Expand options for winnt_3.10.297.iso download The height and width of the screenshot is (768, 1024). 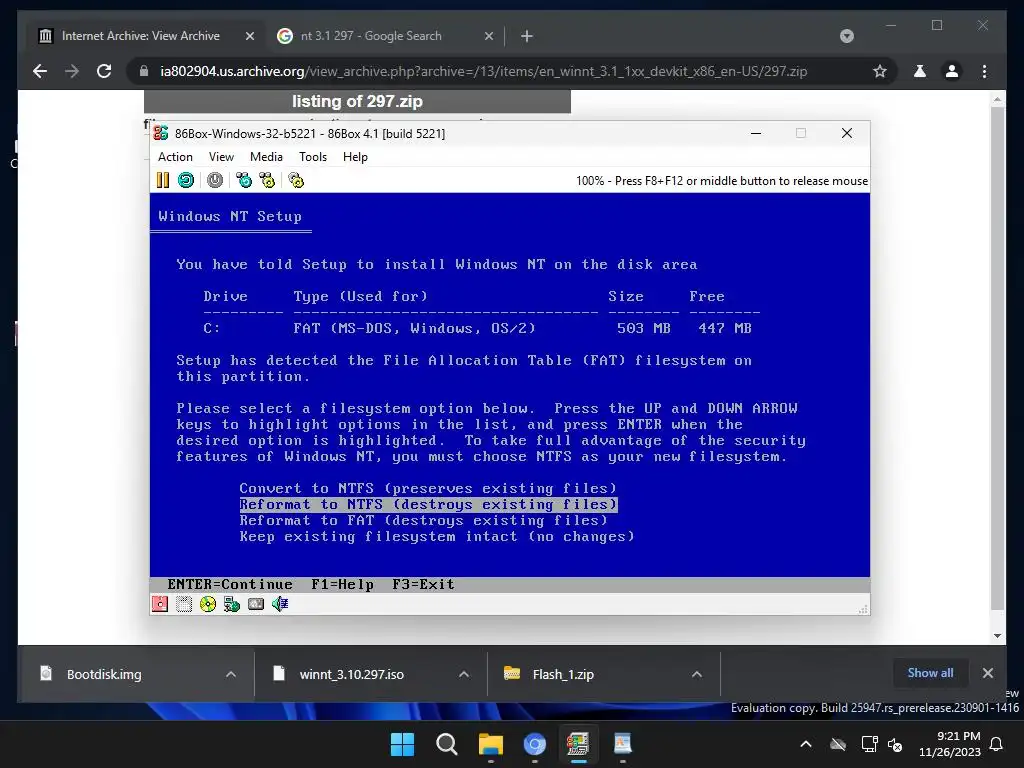464,675
